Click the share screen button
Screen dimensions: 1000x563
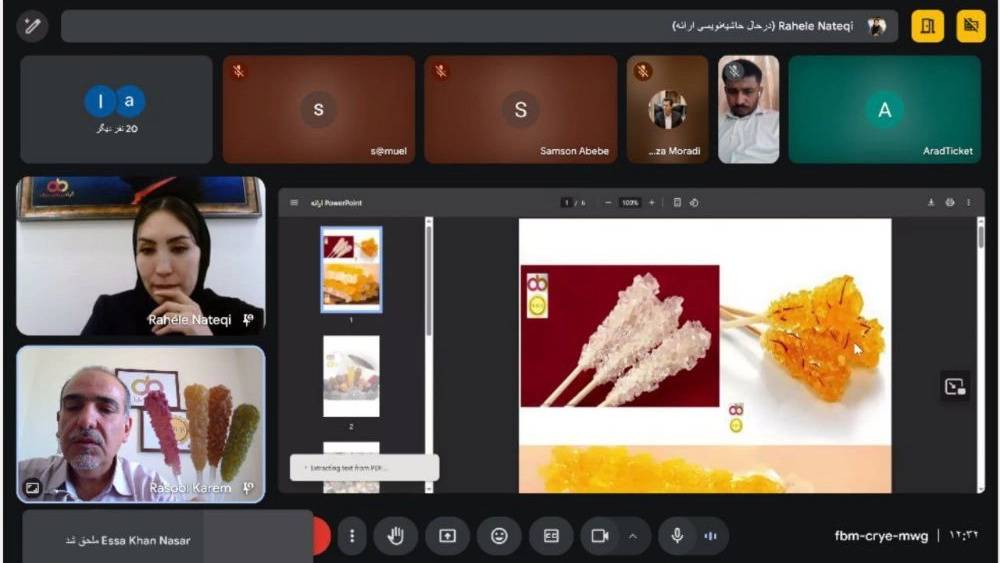(x=447, y=536)
